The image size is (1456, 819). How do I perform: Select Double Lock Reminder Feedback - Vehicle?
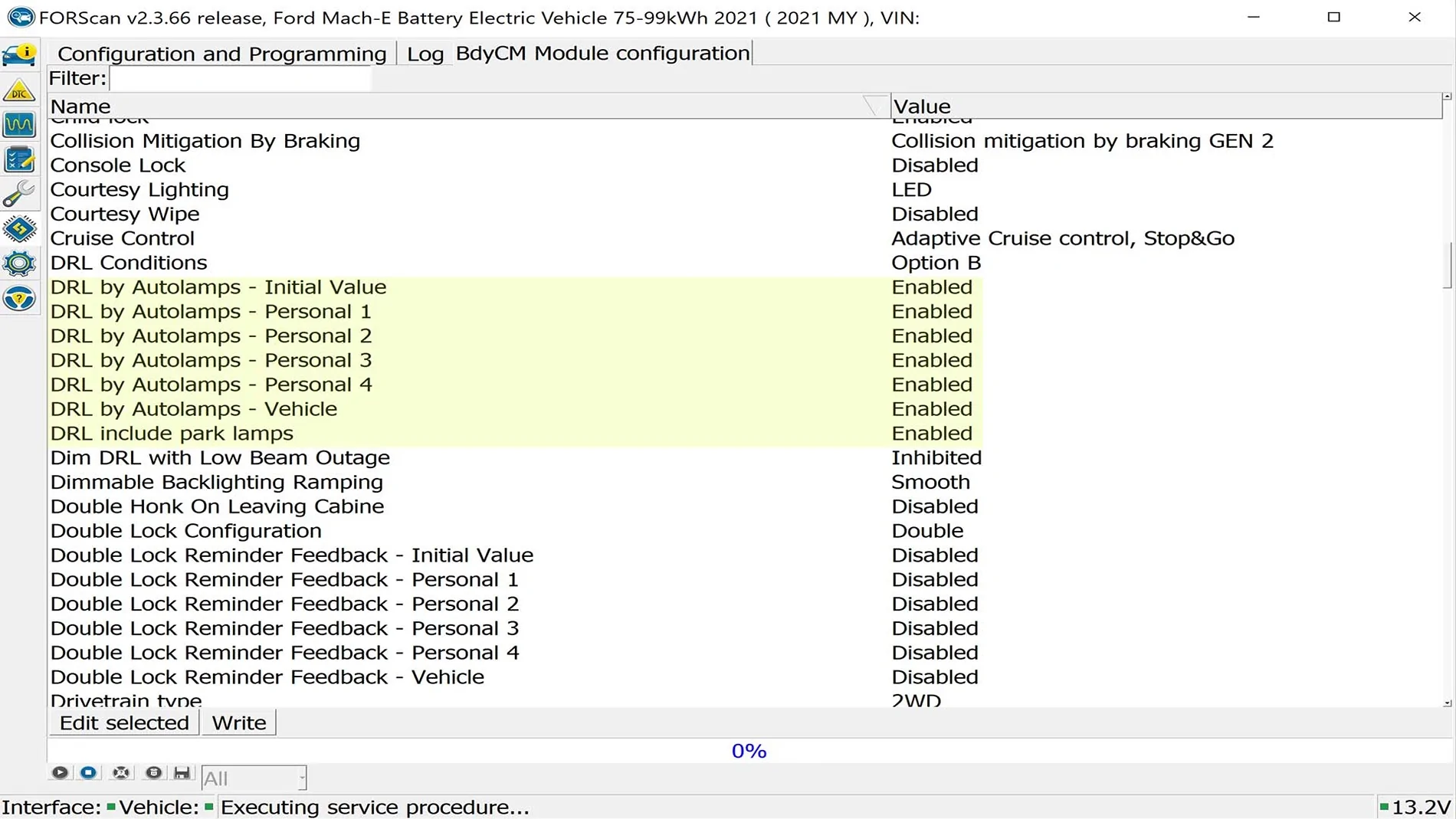click(x=745, y=677)
